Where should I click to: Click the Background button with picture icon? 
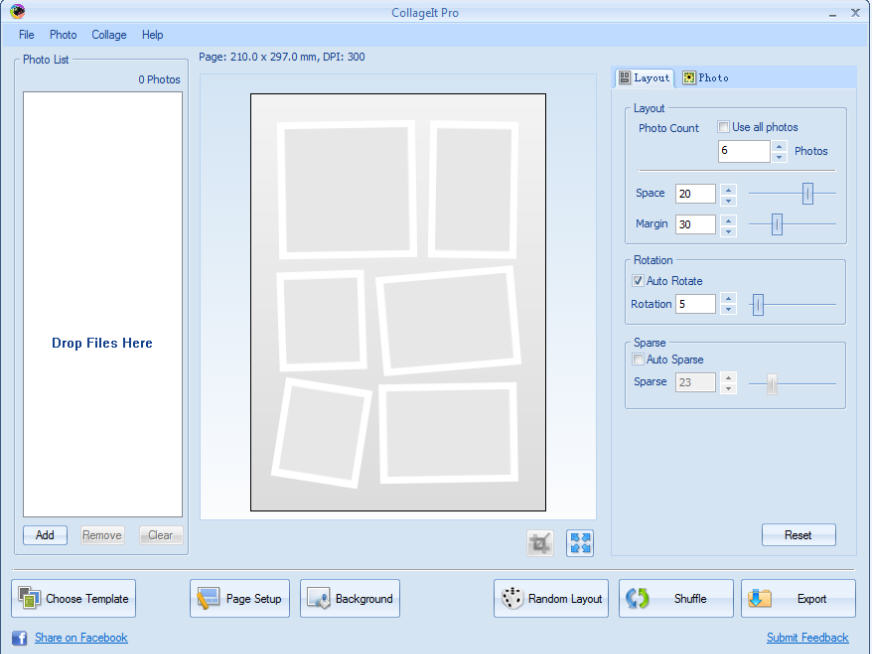[x=350, y=599]
